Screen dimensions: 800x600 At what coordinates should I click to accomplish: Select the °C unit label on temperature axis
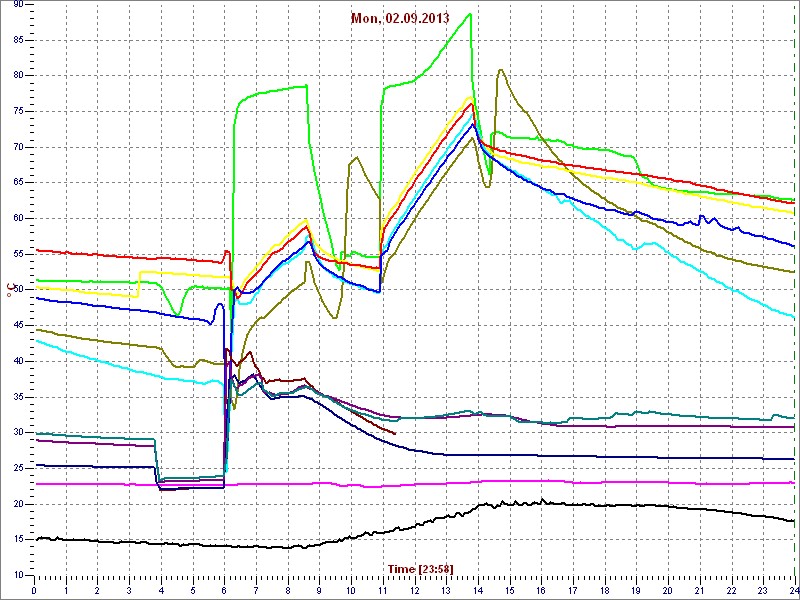point(10,291)
